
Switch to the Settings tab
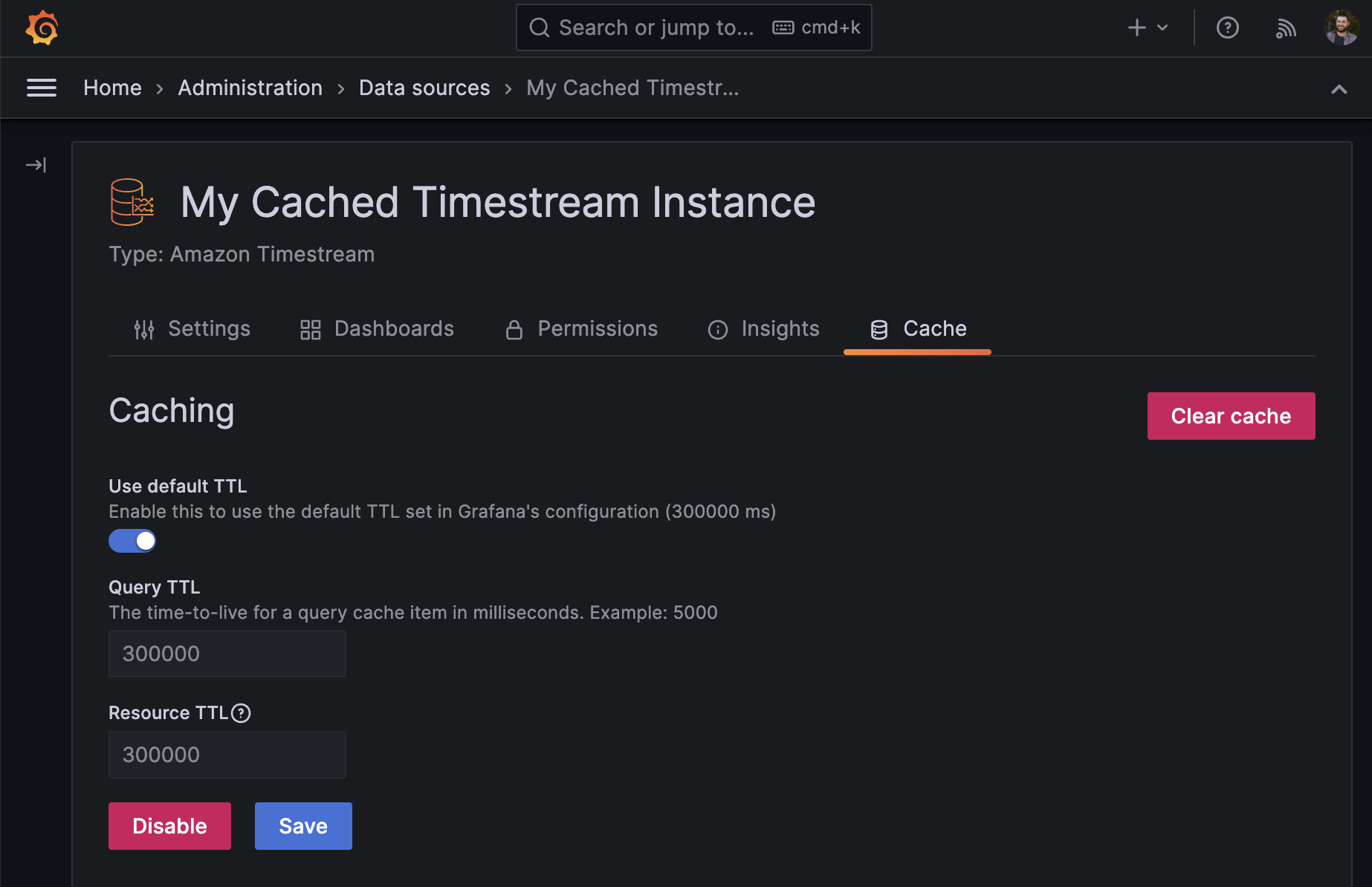(192, 329)
